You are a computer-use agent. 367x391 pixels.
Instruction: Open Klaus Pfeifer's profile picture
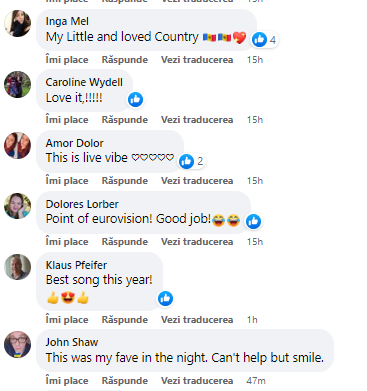[x=17, y=267]
